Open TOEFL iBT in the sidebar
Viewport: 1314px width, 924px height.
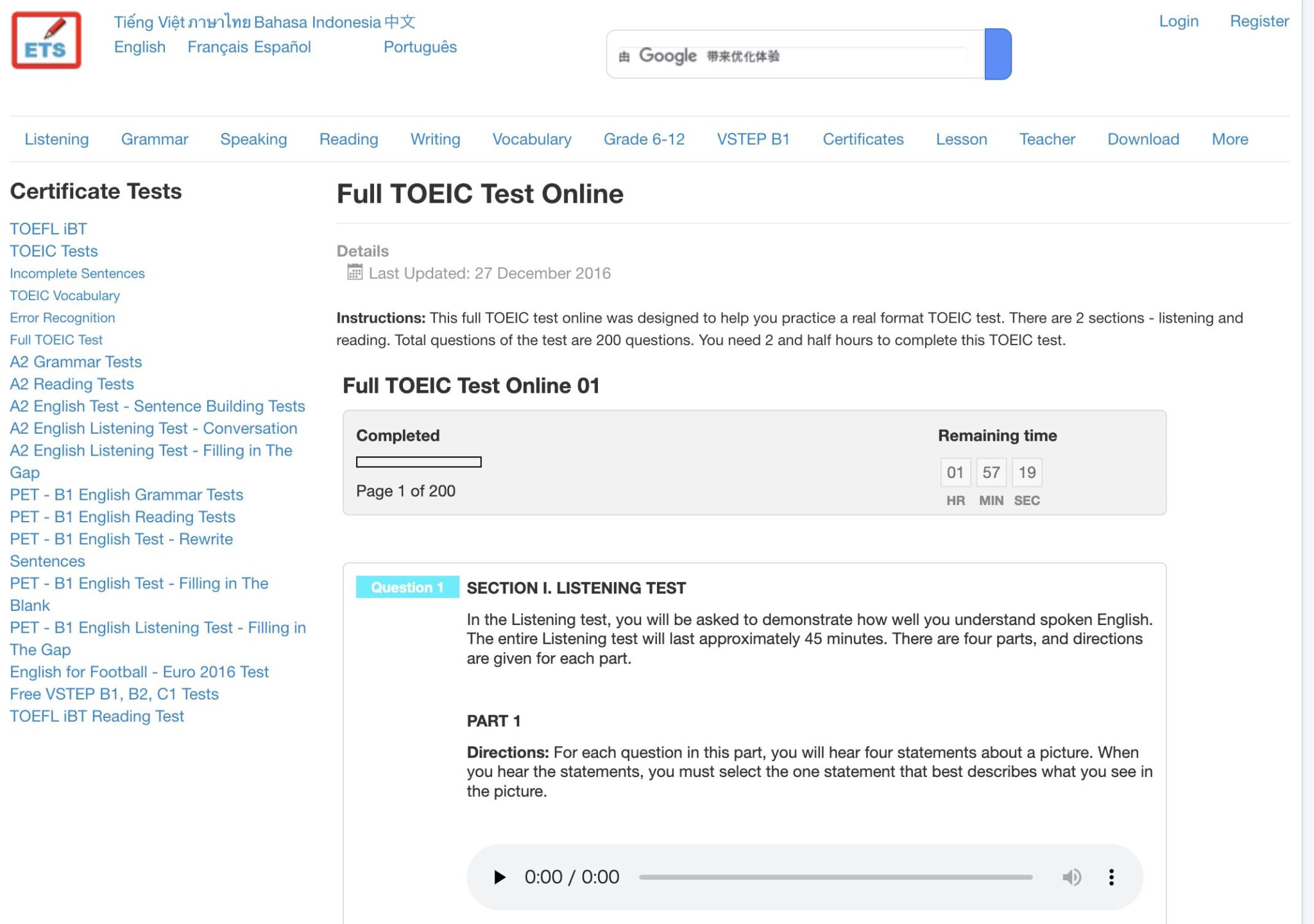[x=48, y=228]
